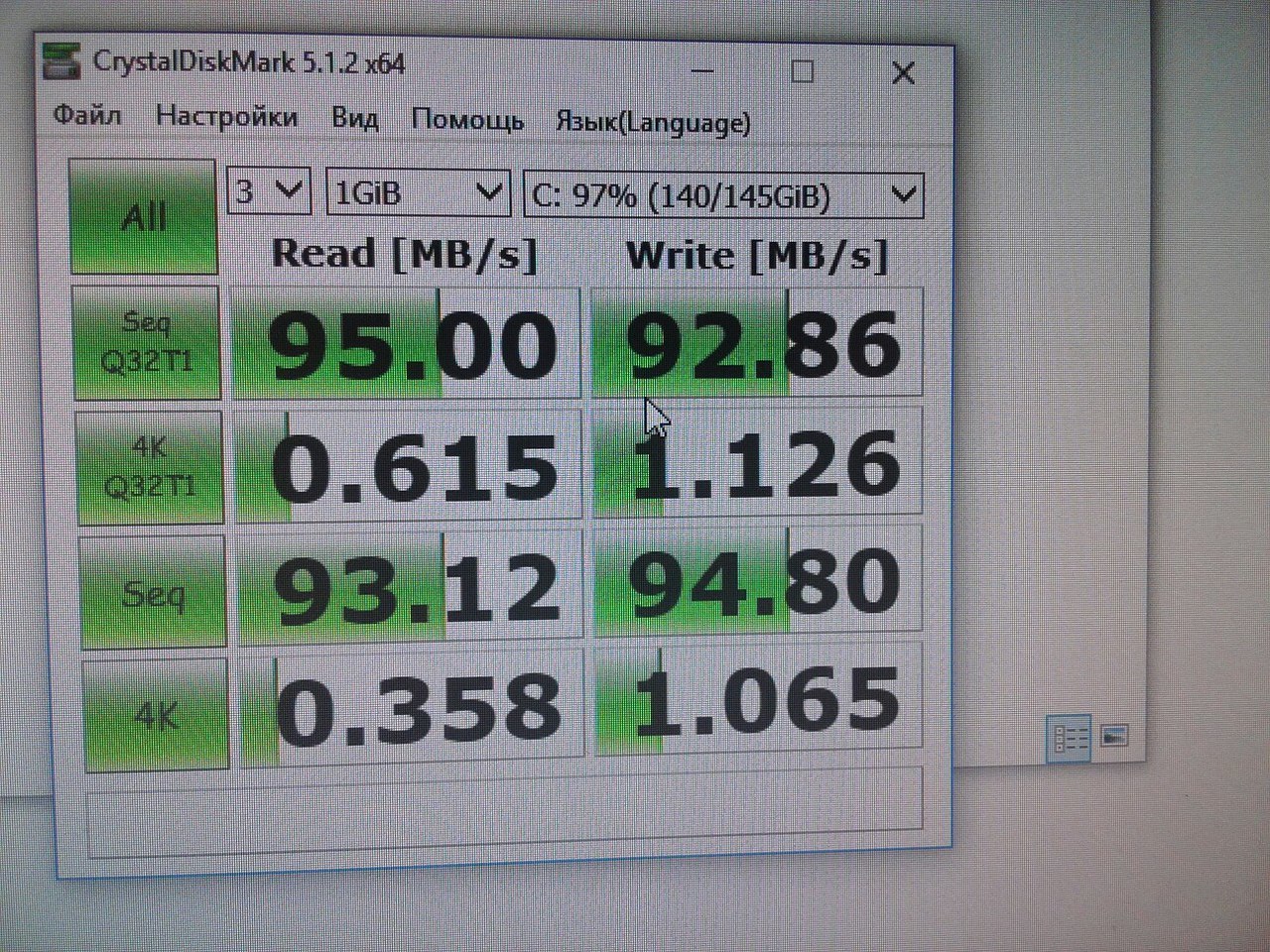Maximize the CrystalDiskMark window
This screenshot has width=1270, height=952.
(803, 71)
